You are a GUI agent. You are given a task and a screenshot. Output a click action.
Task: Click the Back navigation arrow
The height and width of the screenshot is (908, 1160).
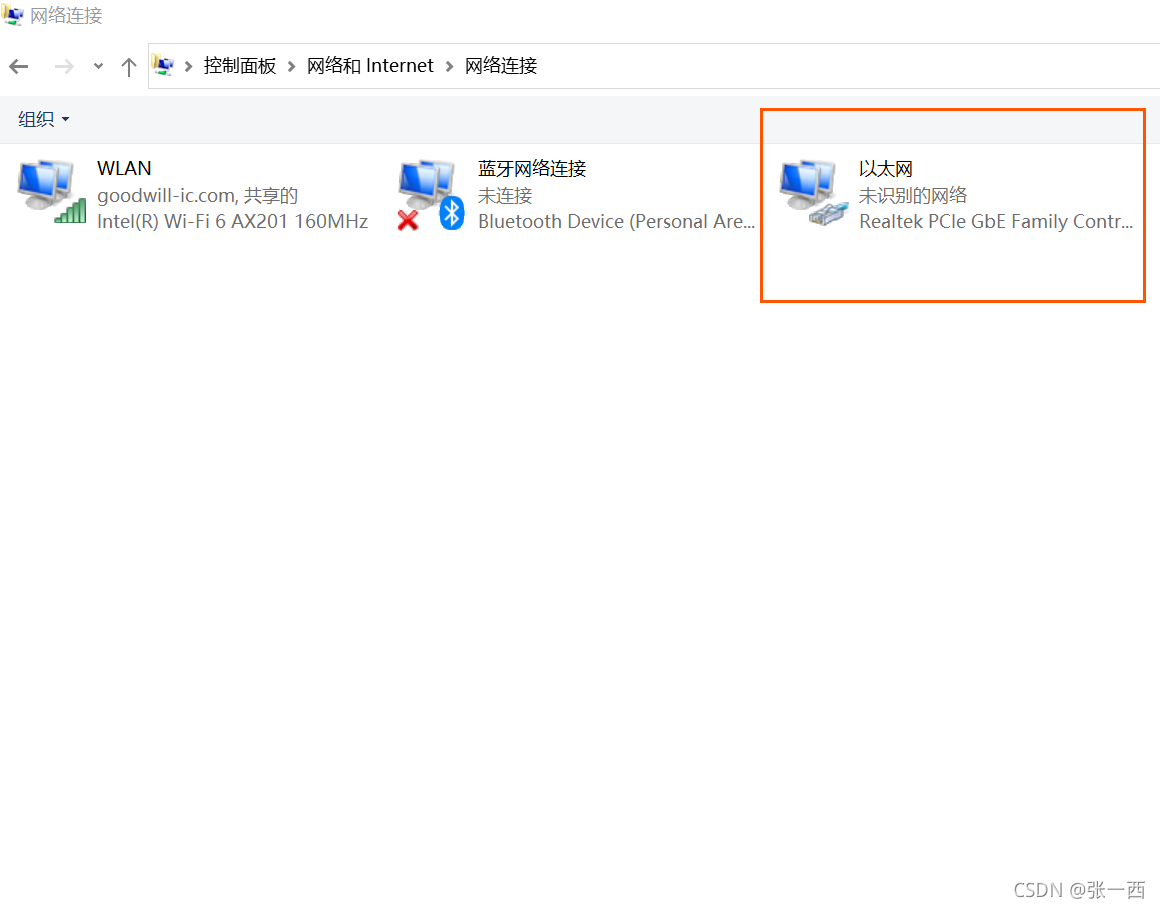[18, 67]
